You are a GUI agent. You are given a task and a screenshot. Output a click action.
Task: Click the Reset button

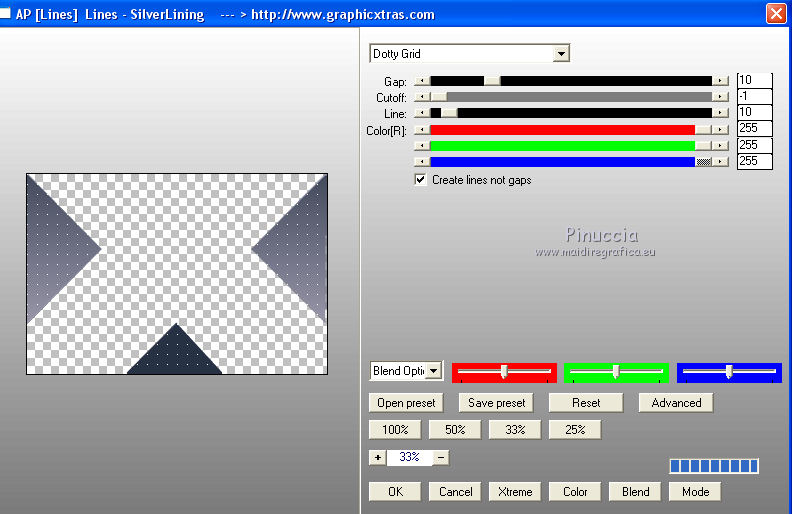[586, 403]
